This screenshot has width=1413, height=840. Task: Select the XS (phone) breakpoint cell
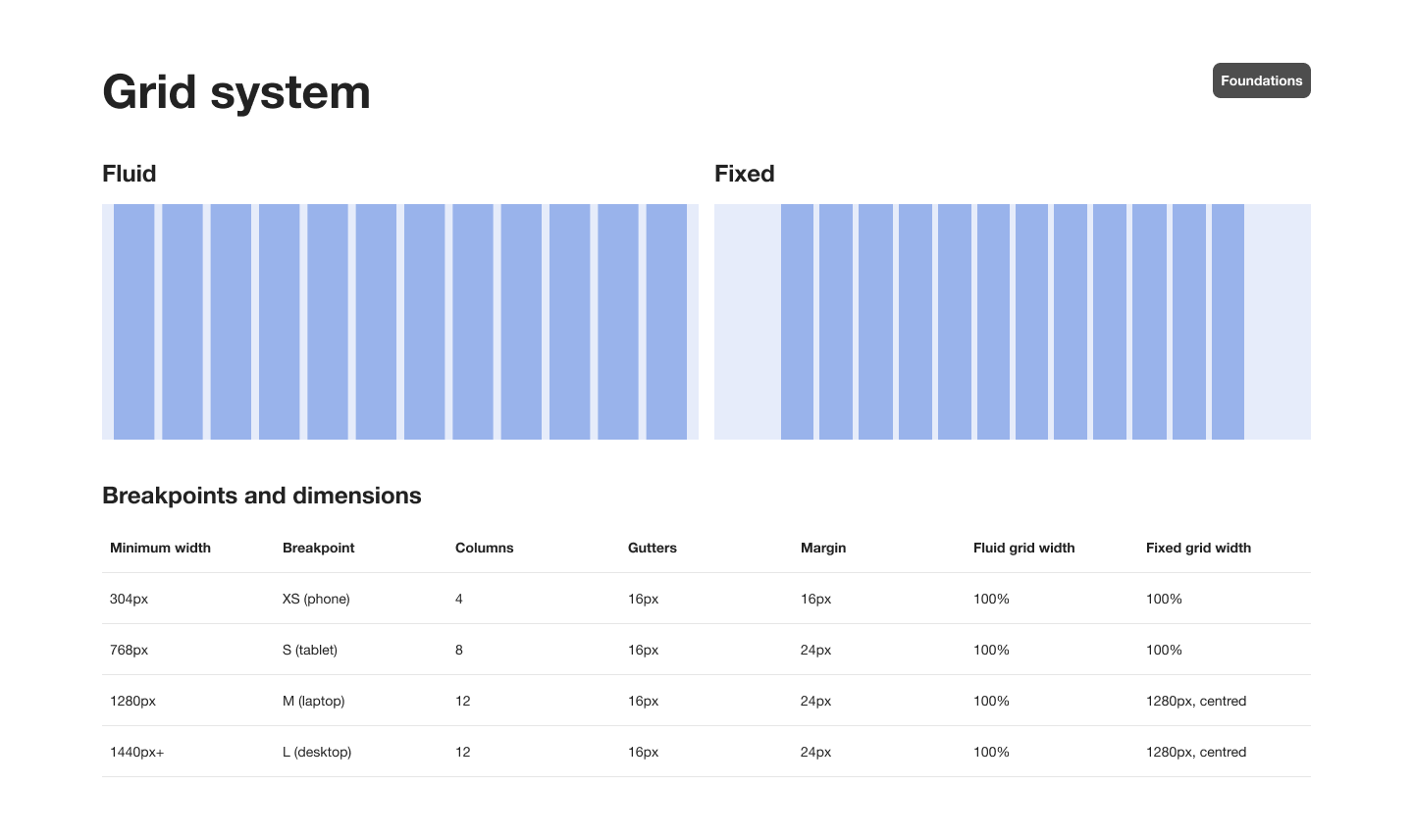coord(316,599)
